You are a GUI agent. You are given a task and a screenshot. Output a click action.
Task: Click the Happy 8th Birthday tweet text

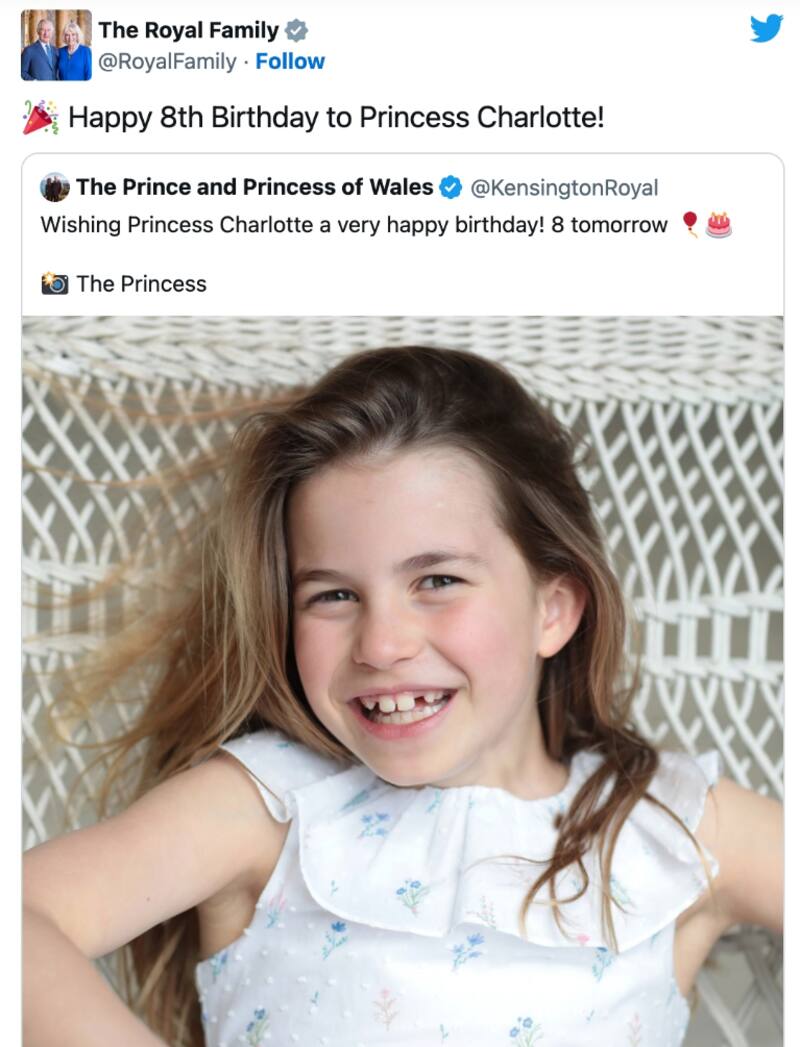coord(336,118)
